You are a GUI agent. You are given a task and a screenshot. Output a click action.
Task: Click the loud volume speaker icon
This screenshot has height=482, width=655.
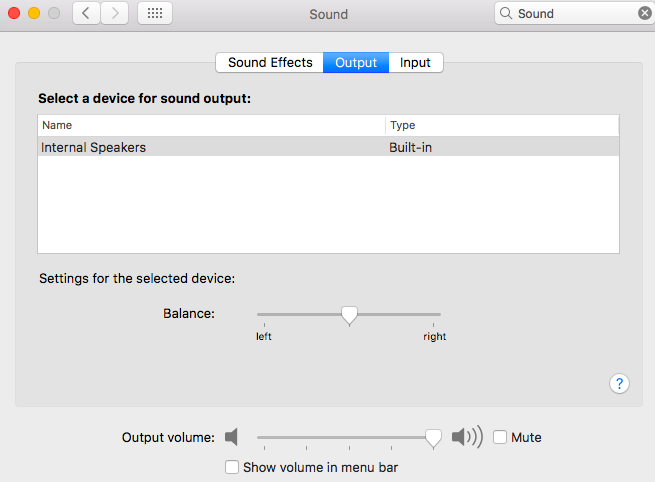coord(467,437)
